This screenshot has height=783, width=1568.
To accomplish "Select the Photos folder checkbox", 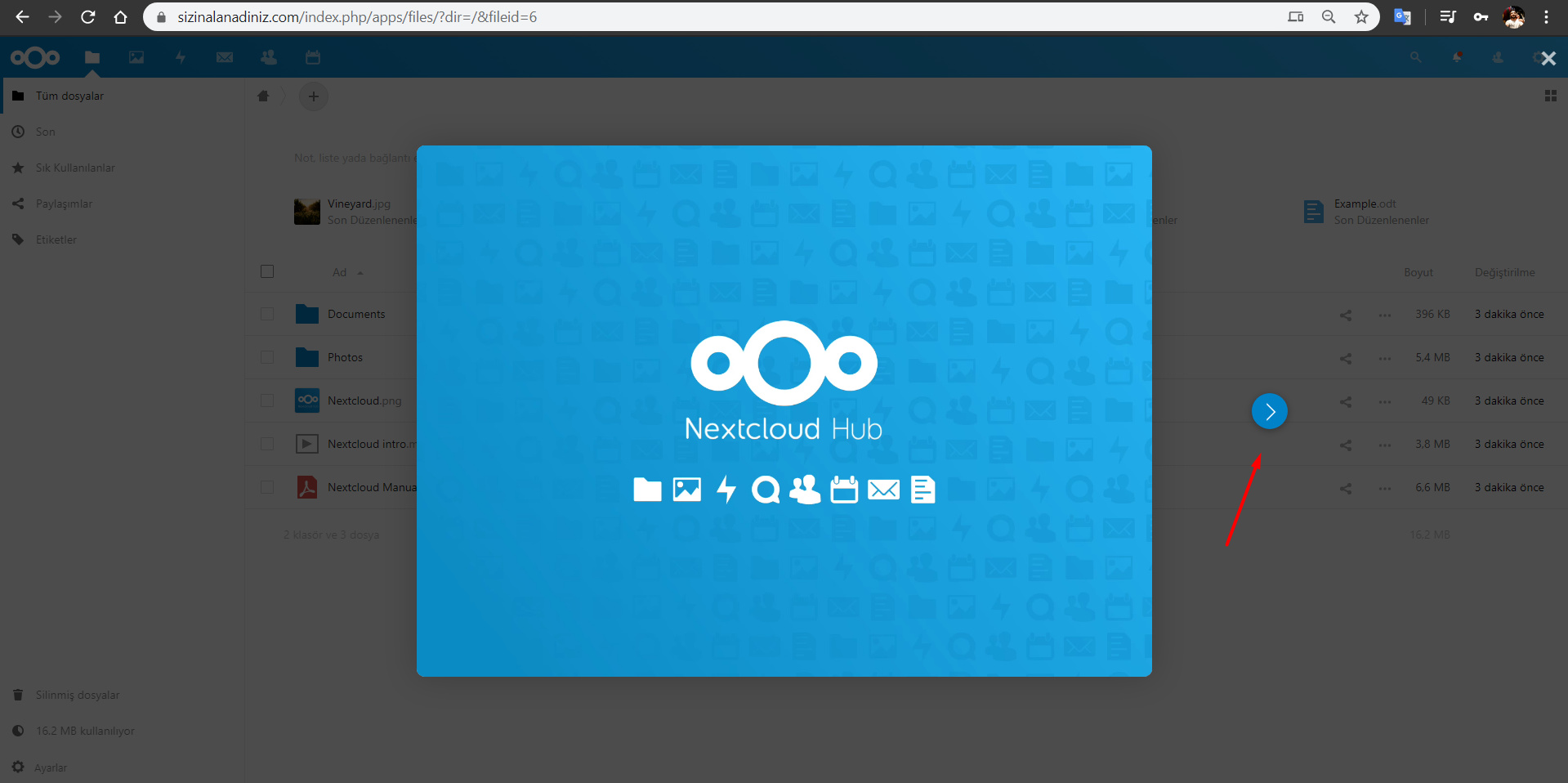I will (x=267, y=357).
